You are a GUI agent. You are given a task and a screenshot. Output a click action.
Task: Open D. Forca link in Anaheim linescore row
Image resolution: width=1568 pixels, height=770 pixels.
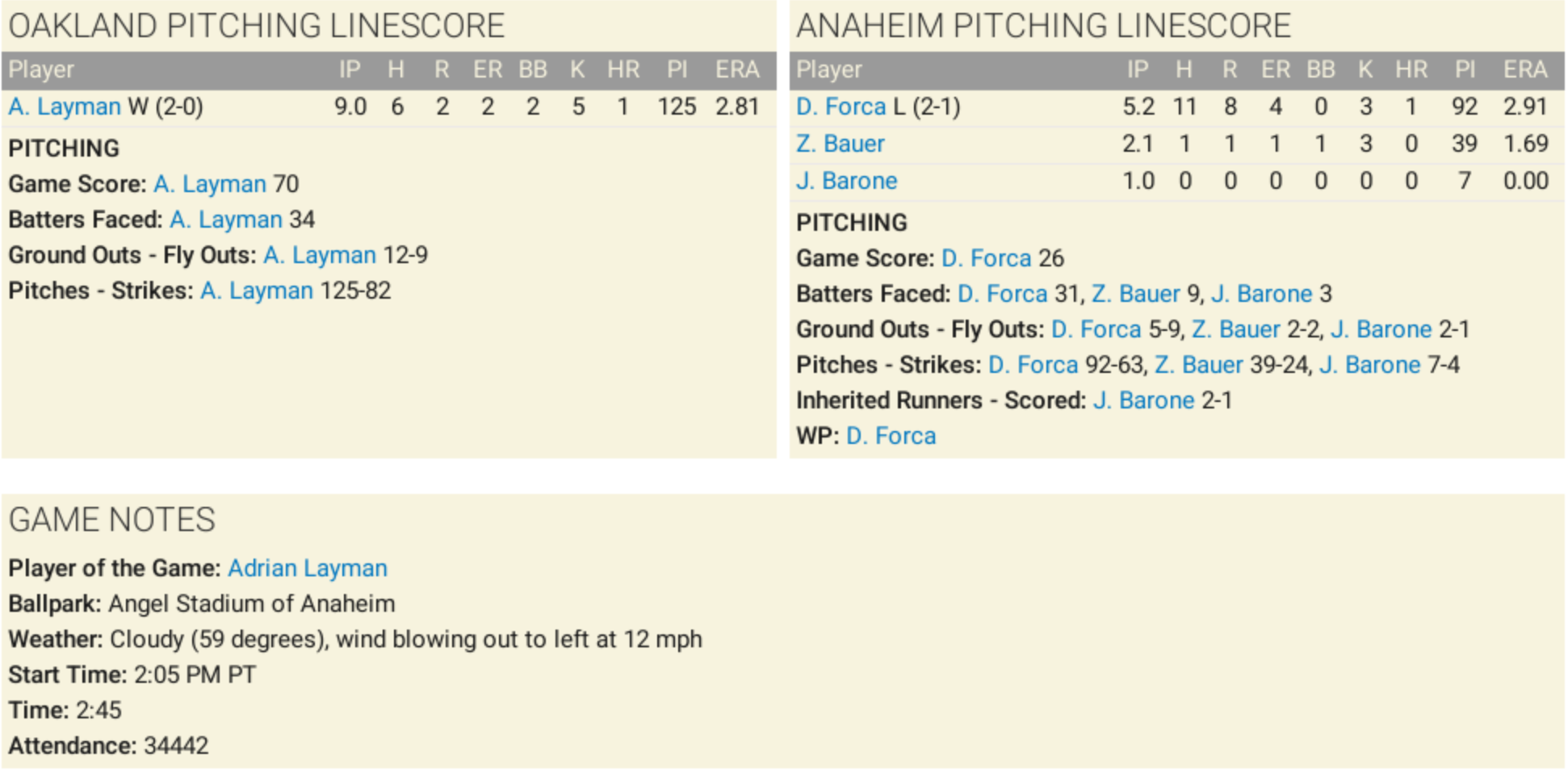tap(841, 107)
